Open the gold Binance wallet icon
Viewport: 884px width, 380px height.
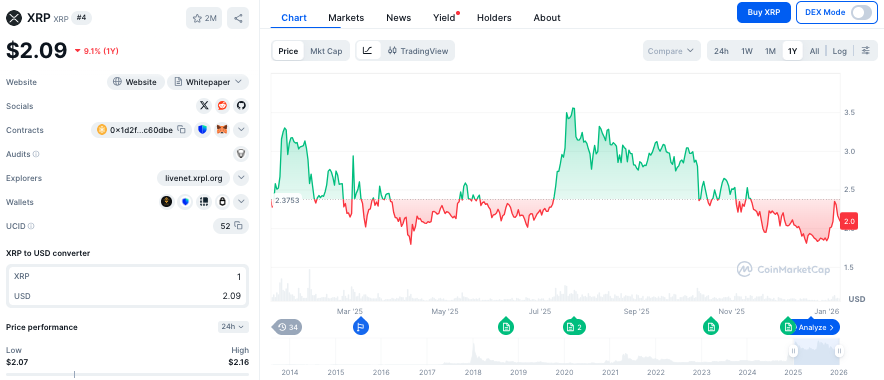click(x=166, y=202)
